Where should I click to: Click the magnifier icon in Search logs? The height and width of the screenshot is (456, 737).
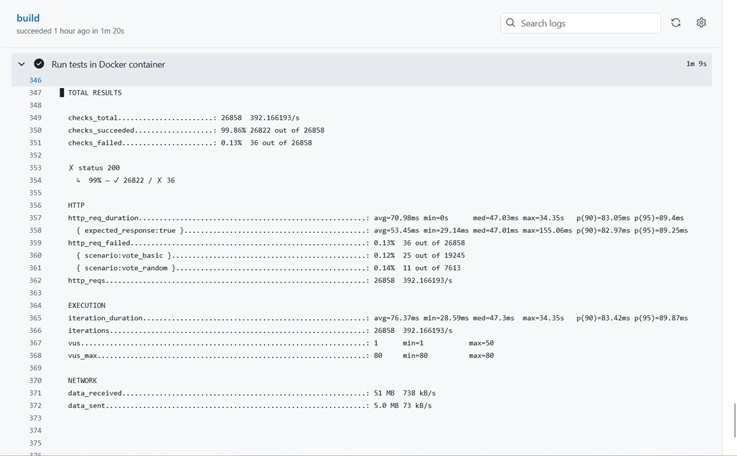pos(511,23)
